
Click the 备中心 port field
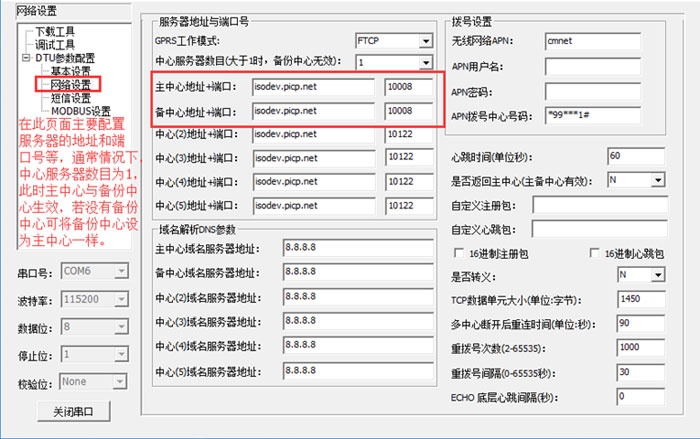click(x=411, y=111)
